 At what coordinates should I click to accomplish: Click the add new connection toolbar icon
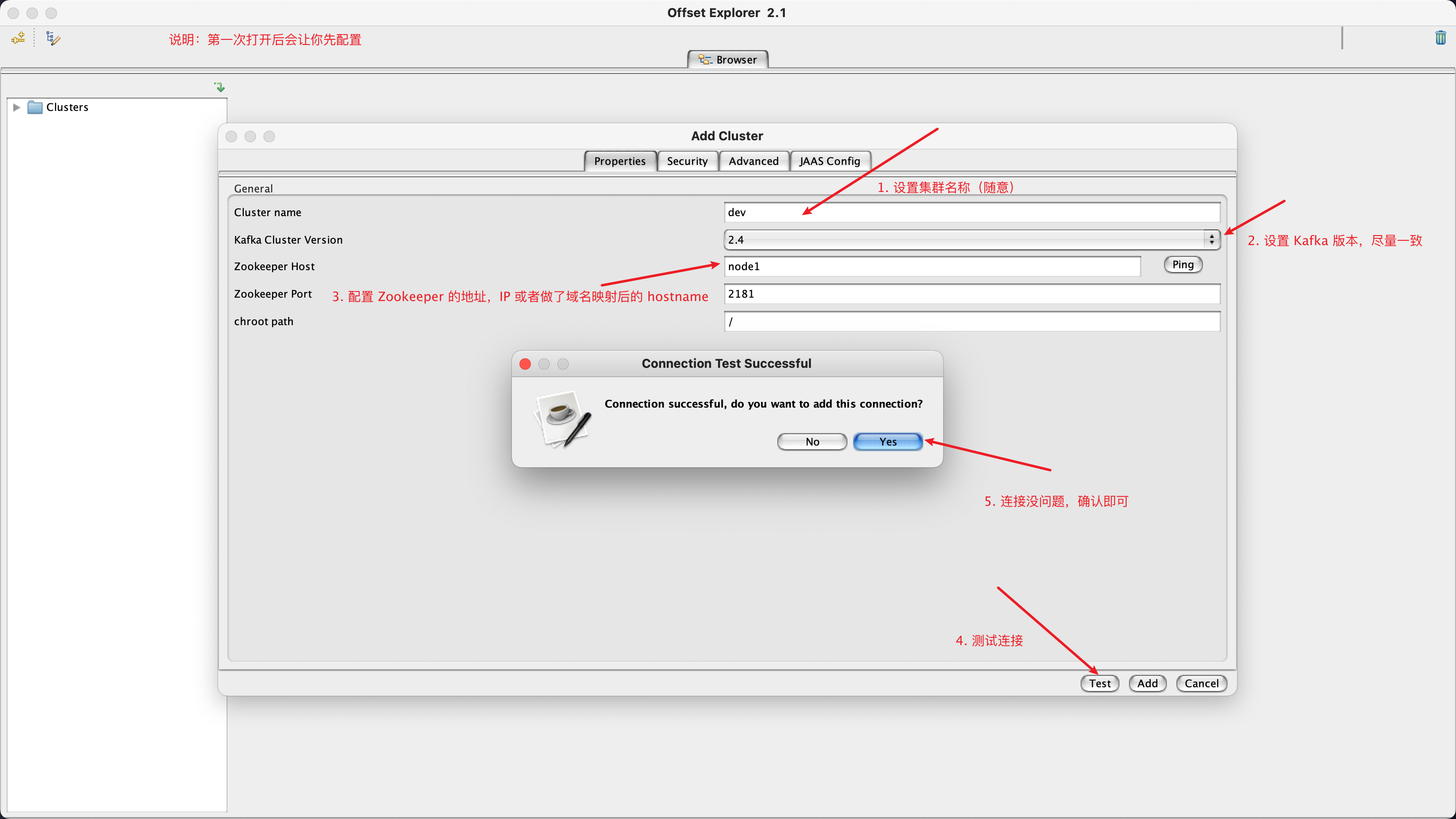[x=18, y=38]
